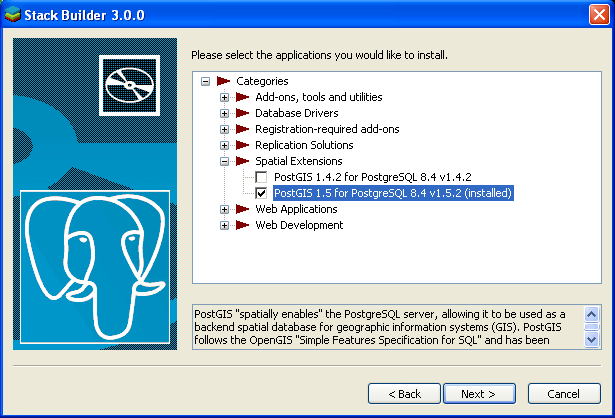
Task: Select the Web Applications label
Action: (x=296, y=209)
